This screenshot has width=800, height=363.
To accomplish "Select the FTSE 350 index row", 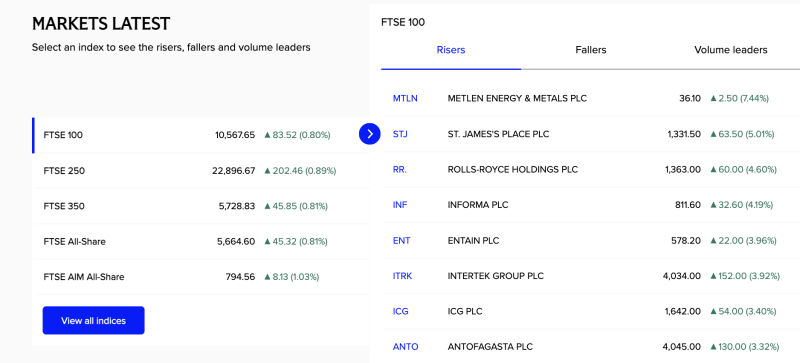I will pos(201,206).
